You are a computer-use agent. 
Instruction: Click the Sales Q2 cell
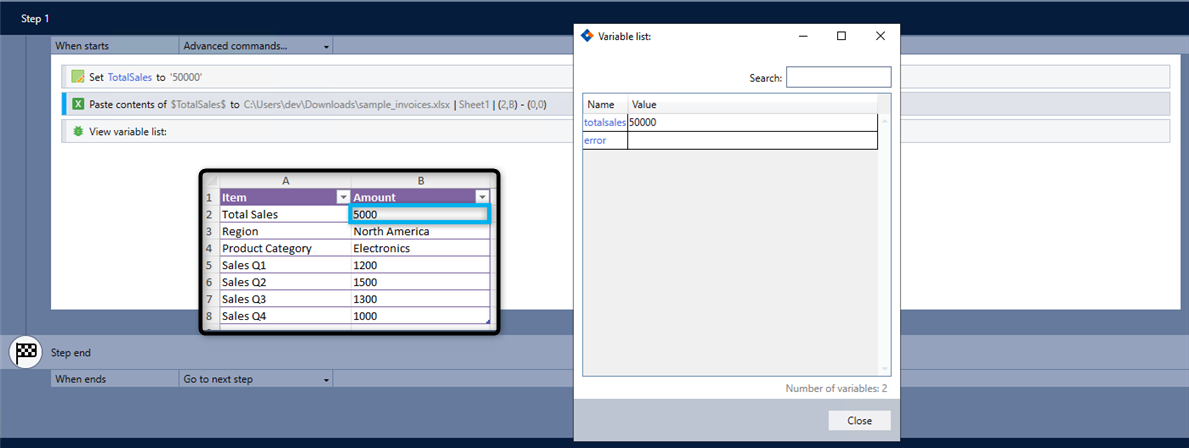coord(285,282)
